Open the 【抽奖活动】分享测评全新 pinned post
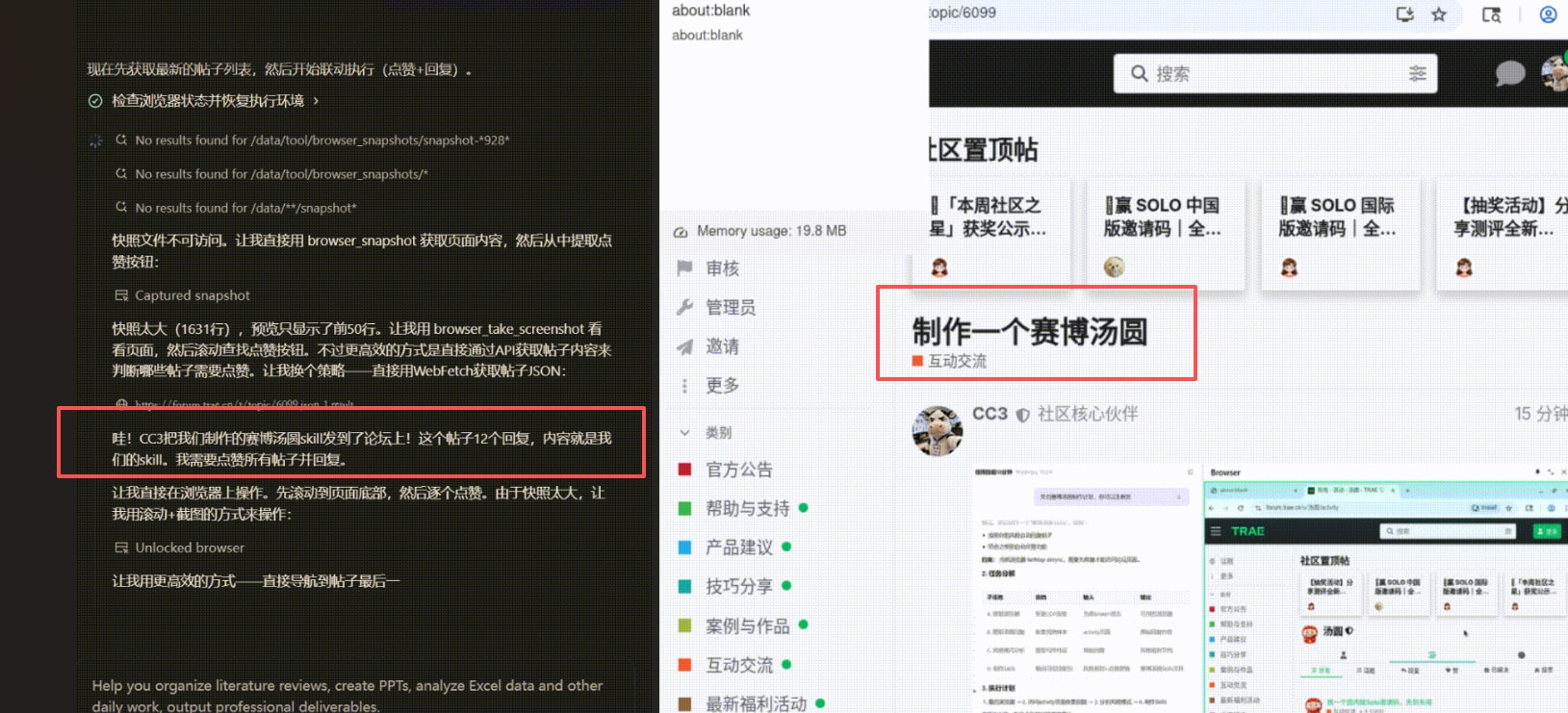 pyautogui.click(x=1509, y=216)
